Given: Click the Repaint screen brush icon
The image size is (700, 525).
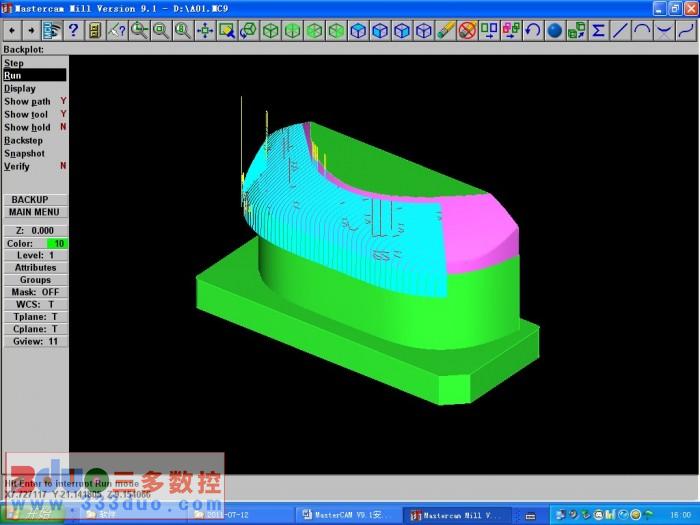Looking at the screenshot, I should pyautogui.click(x=227, y=30).
